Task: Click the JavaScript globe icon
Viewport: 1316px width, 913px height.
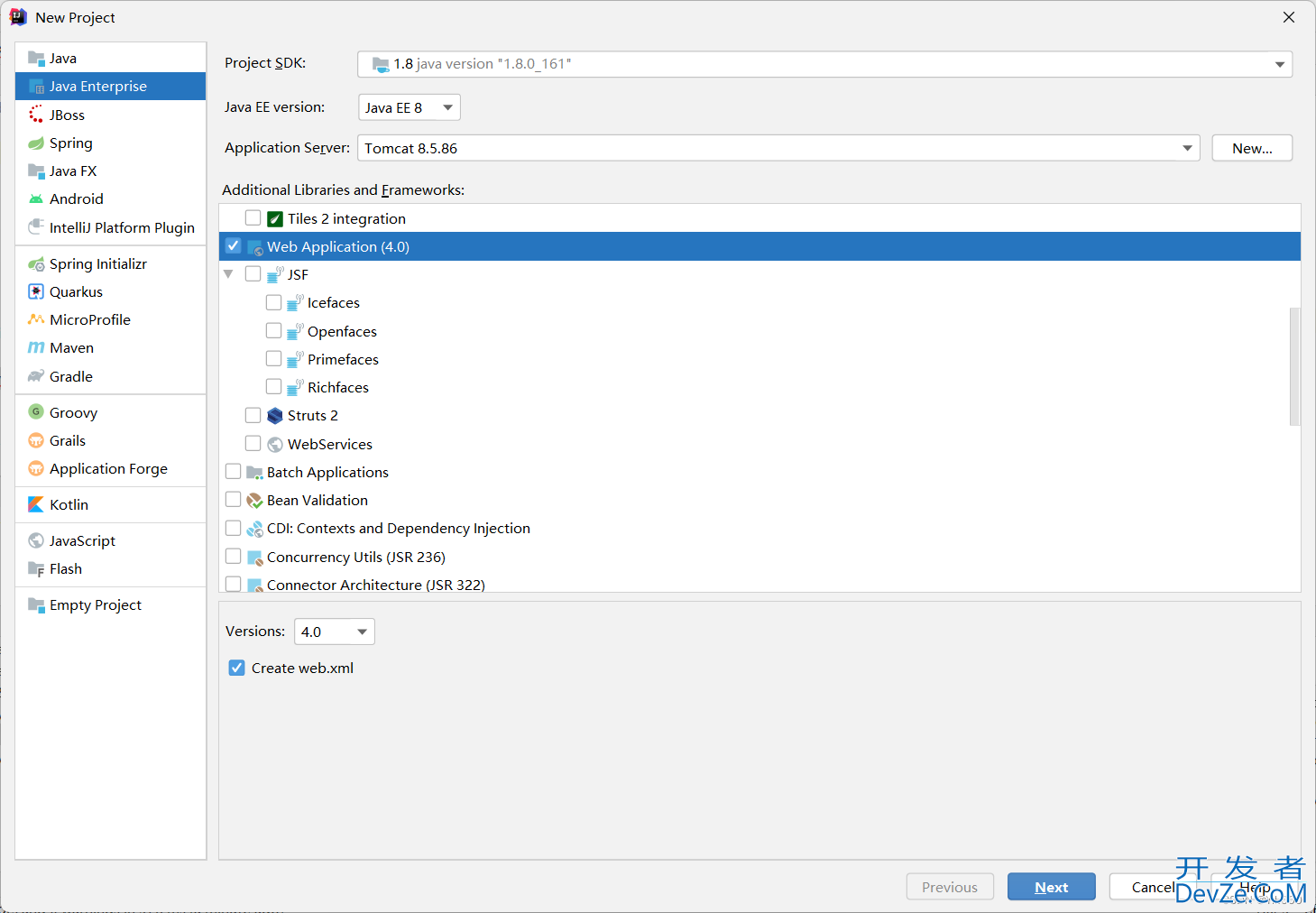Action: [36, 540]
